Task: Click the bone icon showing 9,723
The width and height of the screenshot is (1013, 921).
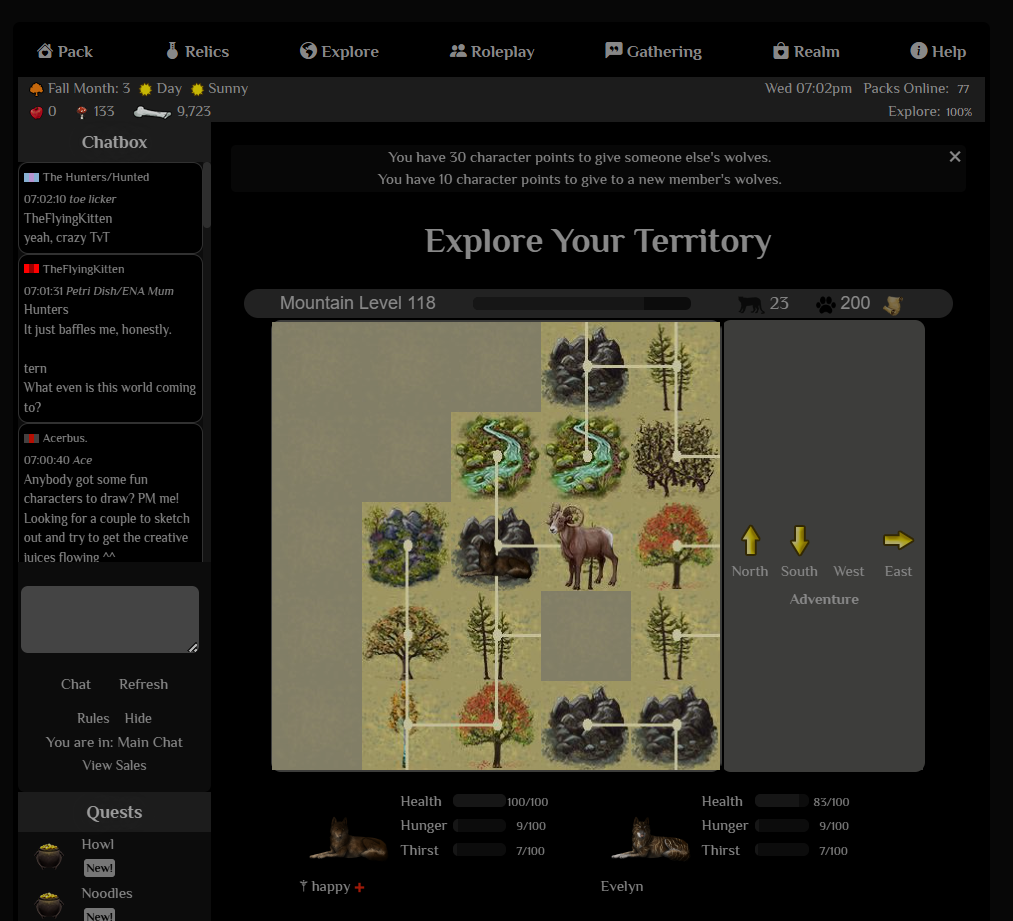Action: (152, 112)
